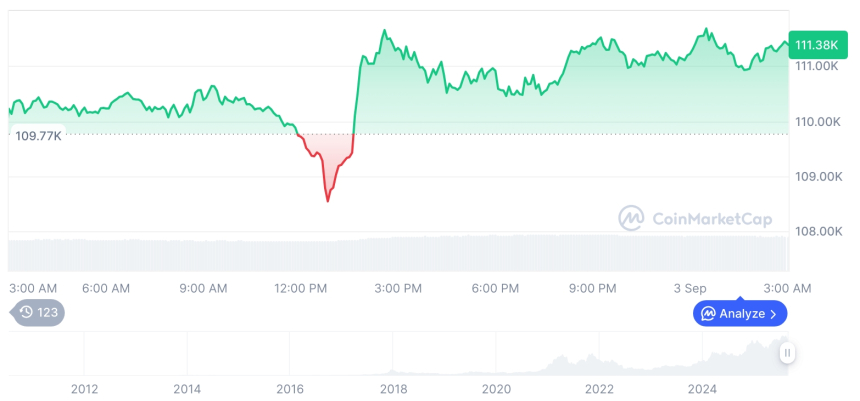Click the 2024 label on the range timeline

(x=703, y=388)
